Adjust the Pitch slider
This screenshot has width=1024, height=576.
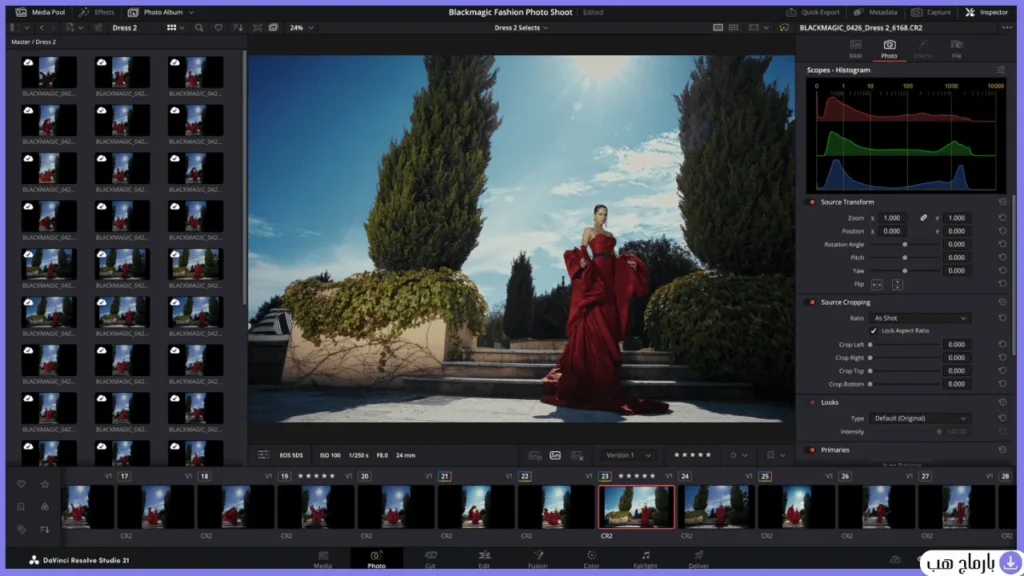coord(904,257)
